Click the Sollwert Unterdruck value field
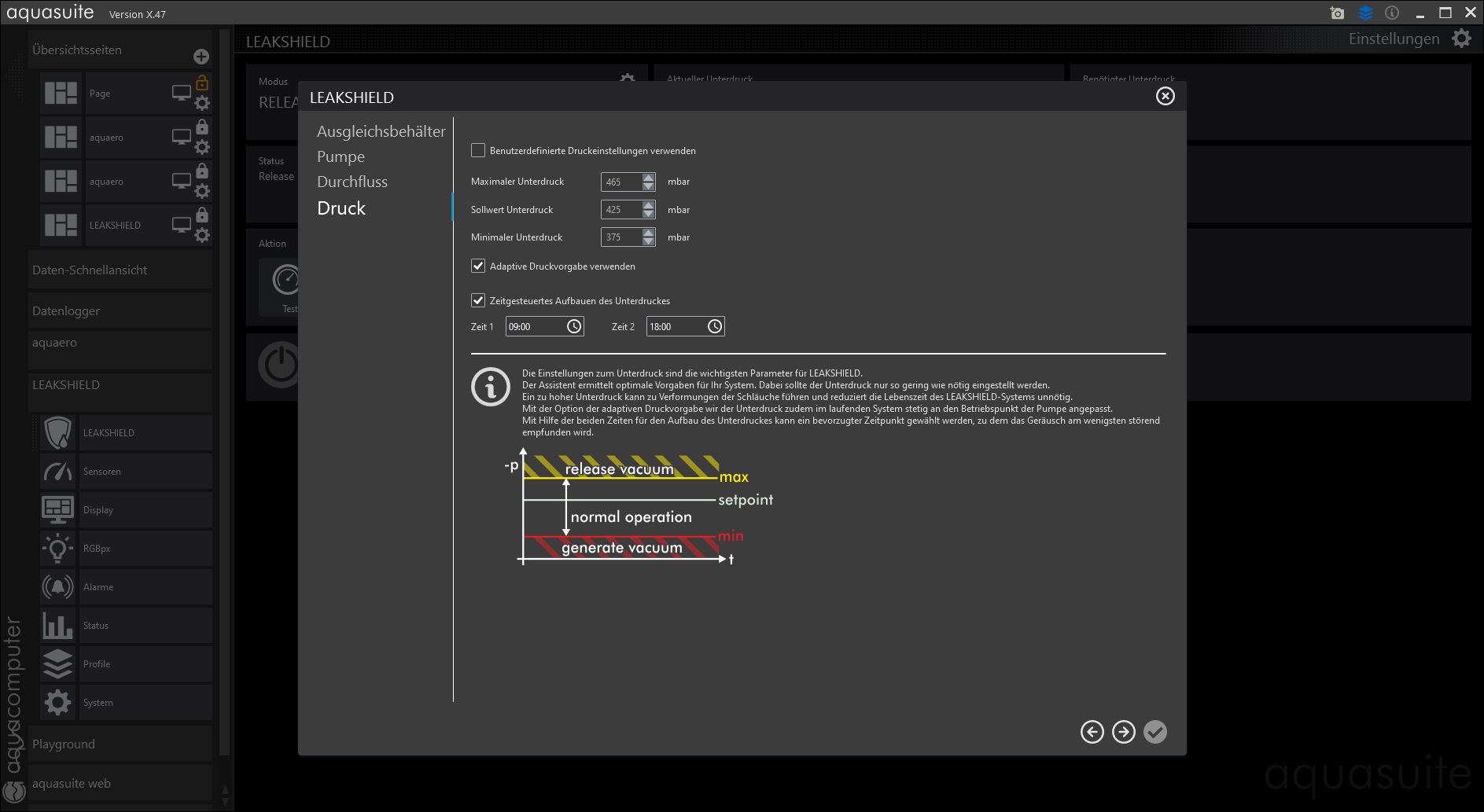The height and width of the screenshot is (812, 1484). (620, 210)
